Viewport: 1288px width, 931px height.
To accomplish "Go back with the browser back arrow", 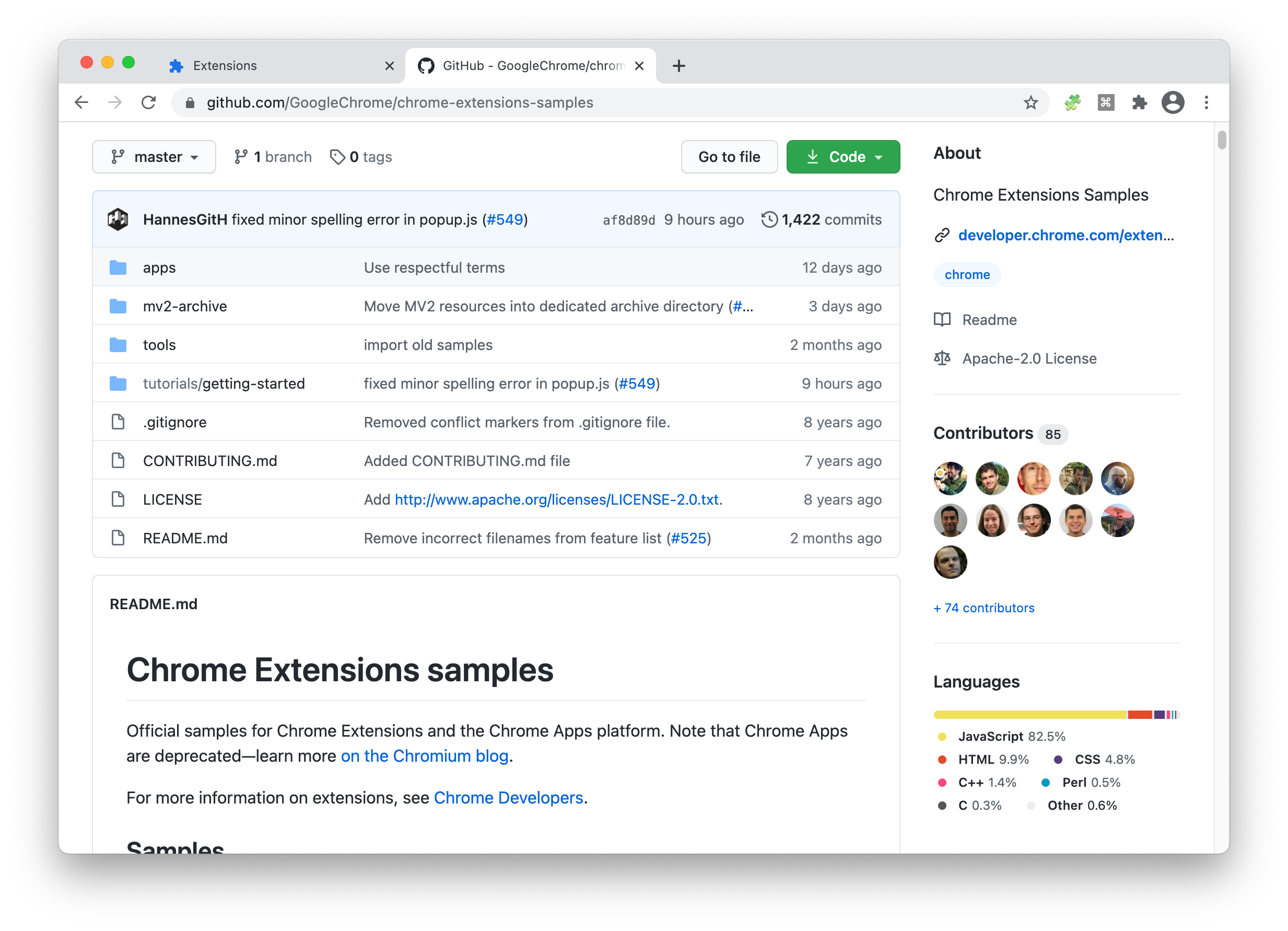I will coord(82,102).
